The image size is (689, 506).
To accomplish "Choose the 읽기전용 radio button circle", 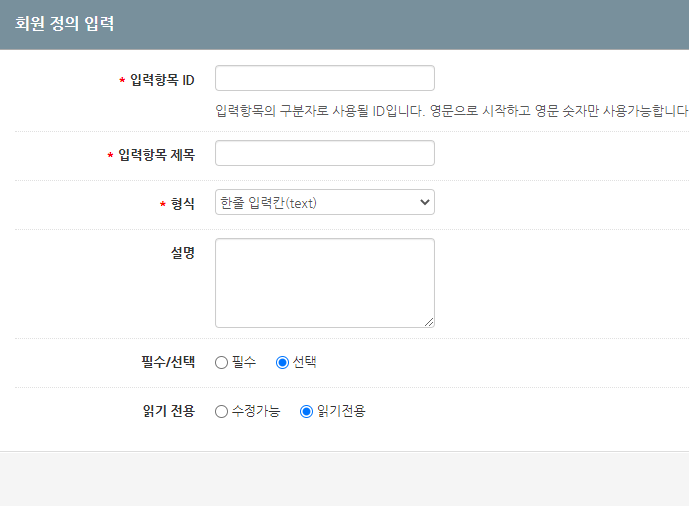I will [306, 412].
